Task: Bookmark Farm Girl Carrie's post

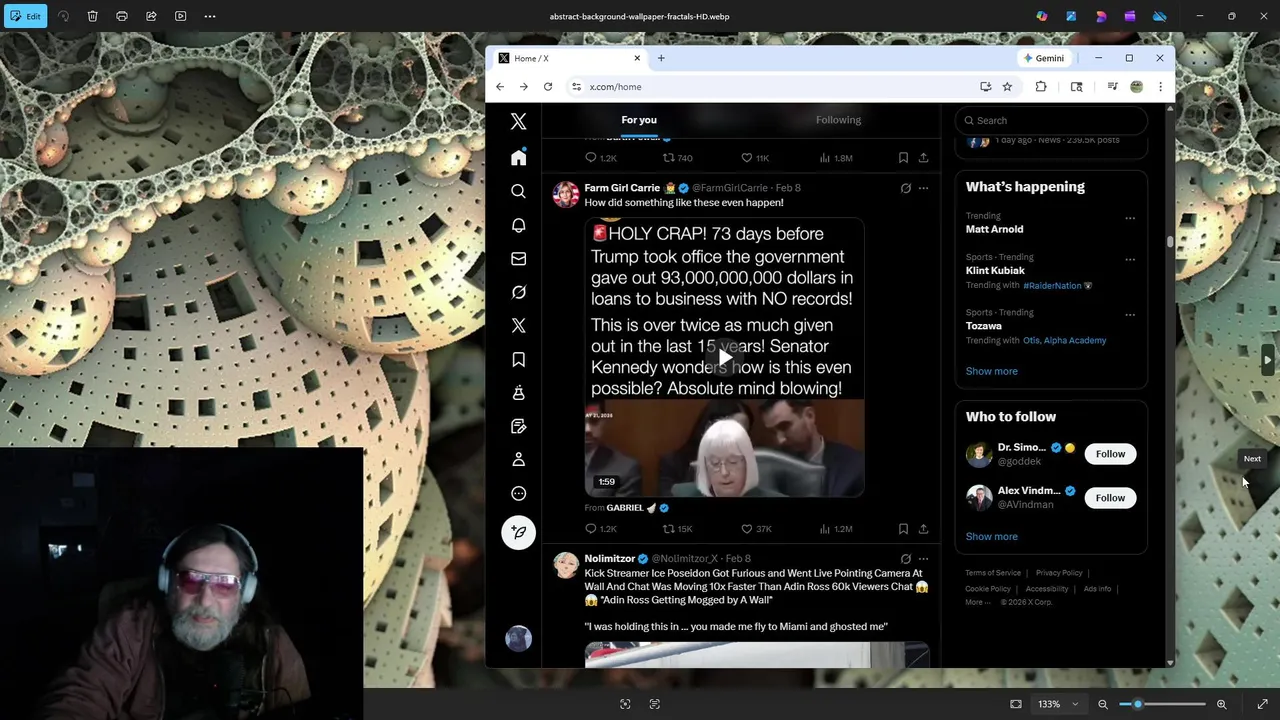Action: (903, 529)
